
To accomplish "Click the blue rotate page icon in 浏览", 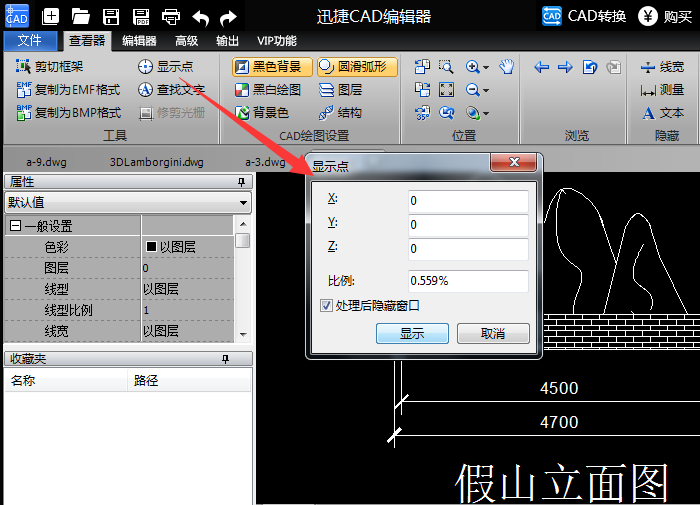I will (590, 67).
